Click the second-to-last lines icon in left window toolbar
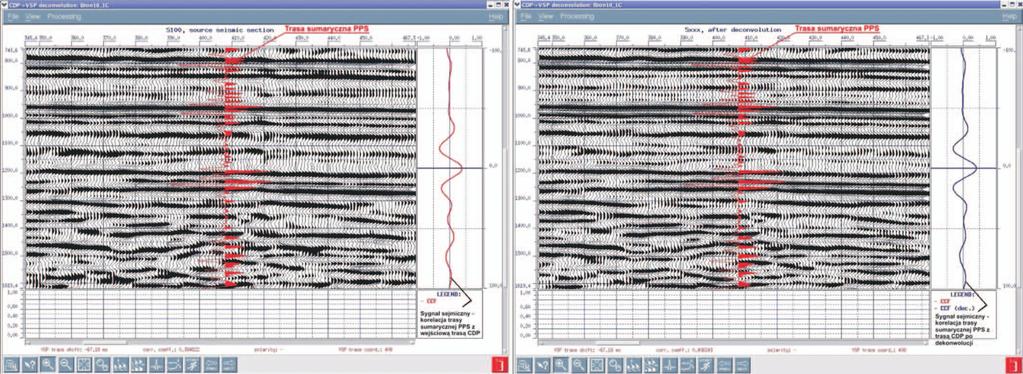 pos(211,365)
